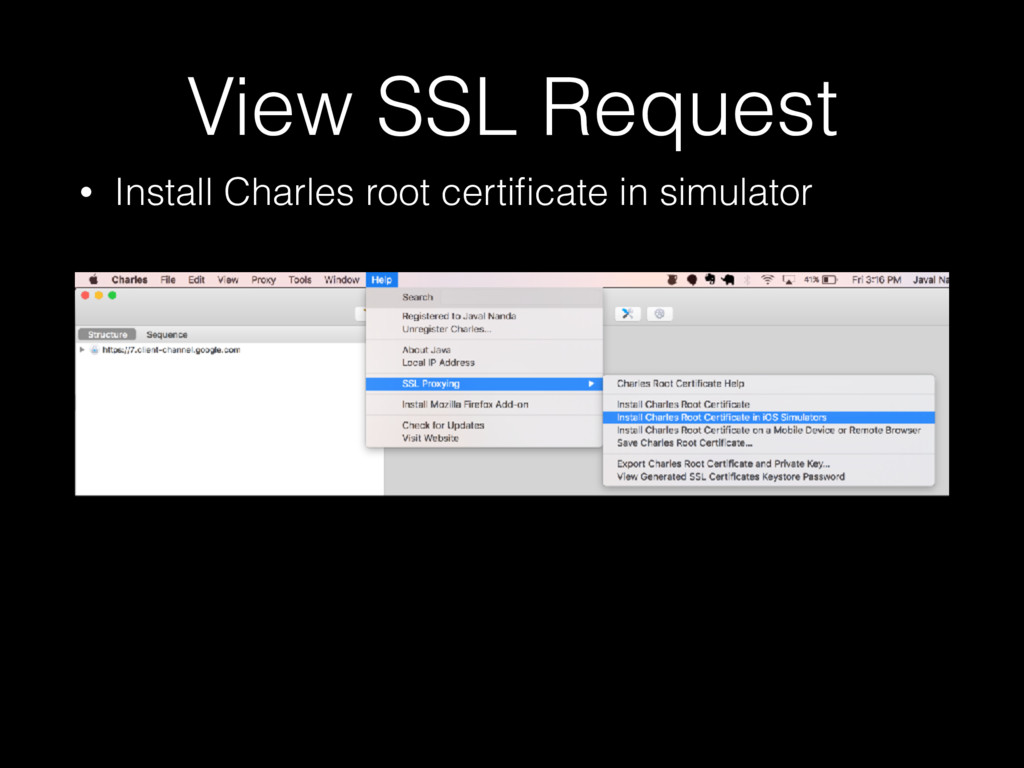Open the Edit menu

(x=197, y=280)
